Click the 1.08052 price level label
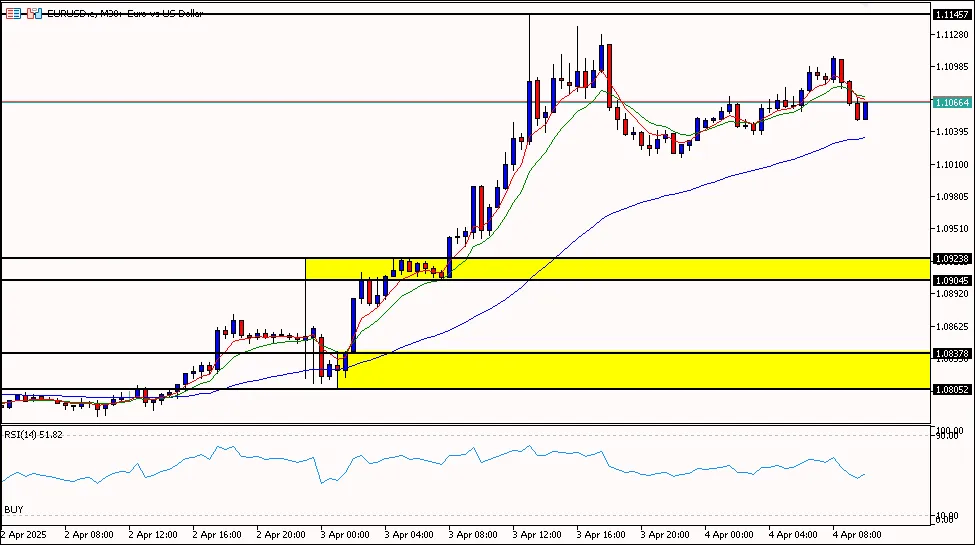This screenshot has height=545, width=975. (x=951, y=389)
